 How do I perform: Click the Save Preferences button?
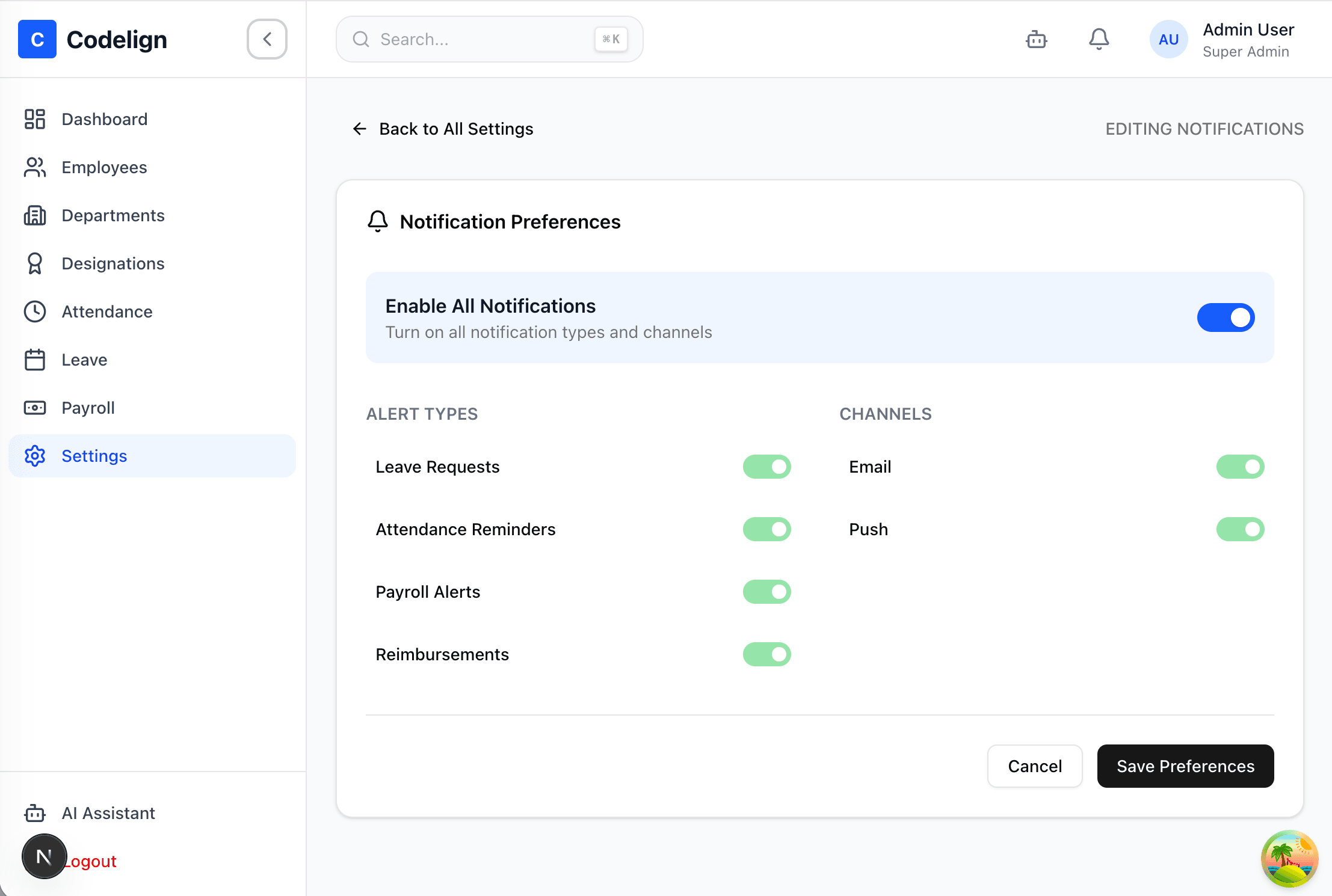(1185, 766)
